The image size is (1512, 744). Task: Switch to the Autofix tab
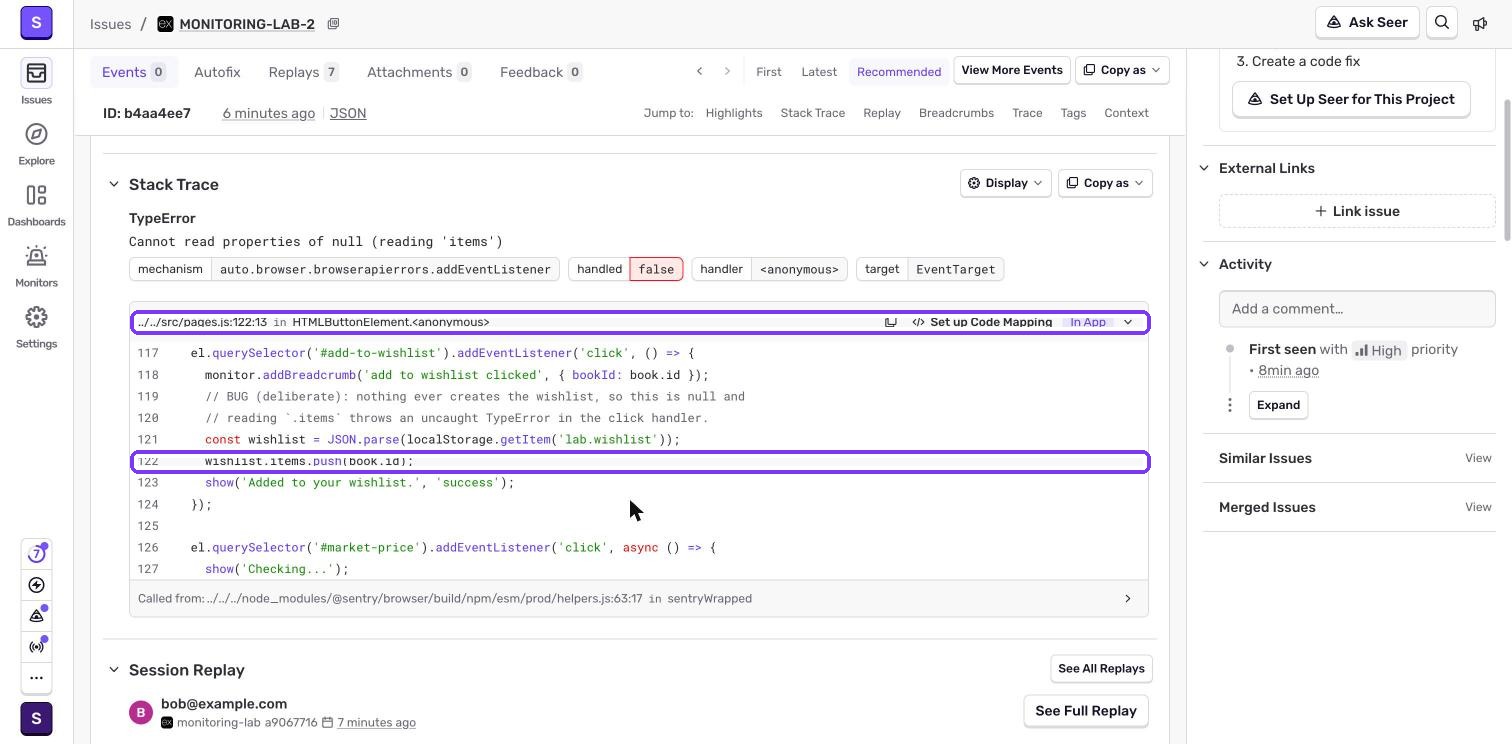pos(217,72)
